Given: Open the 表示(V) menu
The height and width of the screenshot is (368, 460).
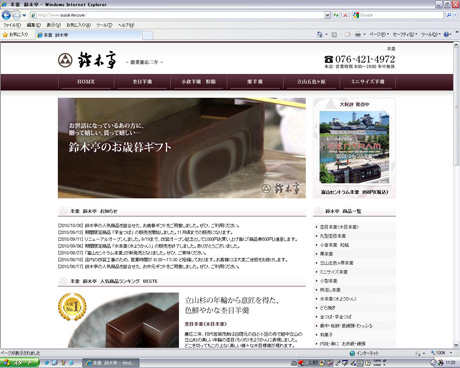Looking at the screenshot, I should point(53,25).
